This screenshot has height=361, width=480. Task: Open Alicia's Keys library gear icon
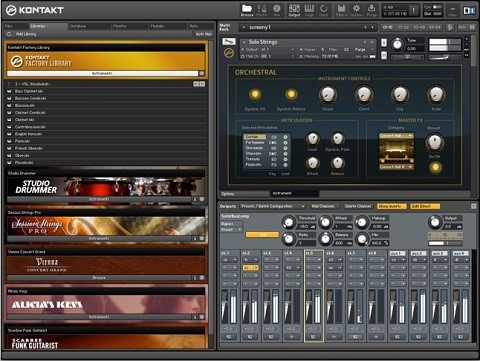pos(202,317)
